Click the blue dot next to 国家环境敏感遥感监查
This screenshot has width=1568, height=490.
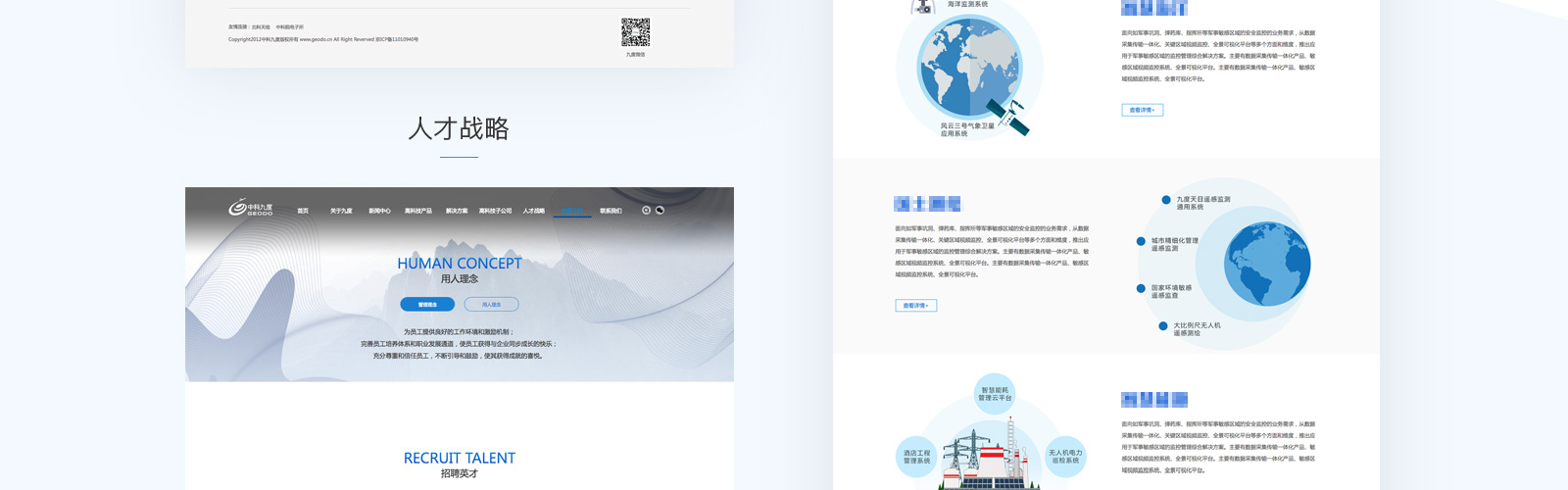coord(1141,289)
